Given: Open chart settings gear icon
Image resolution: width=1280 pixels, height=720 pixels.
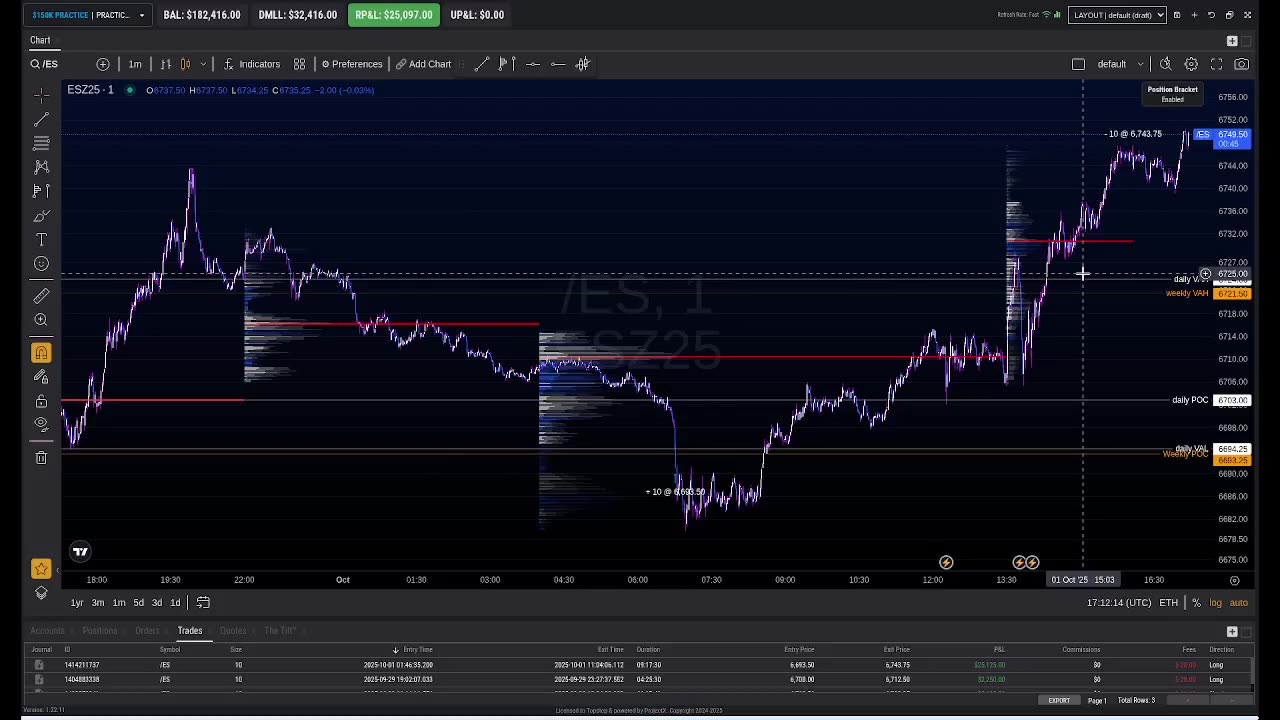Looking at the screenshot, I should 1191,64.
